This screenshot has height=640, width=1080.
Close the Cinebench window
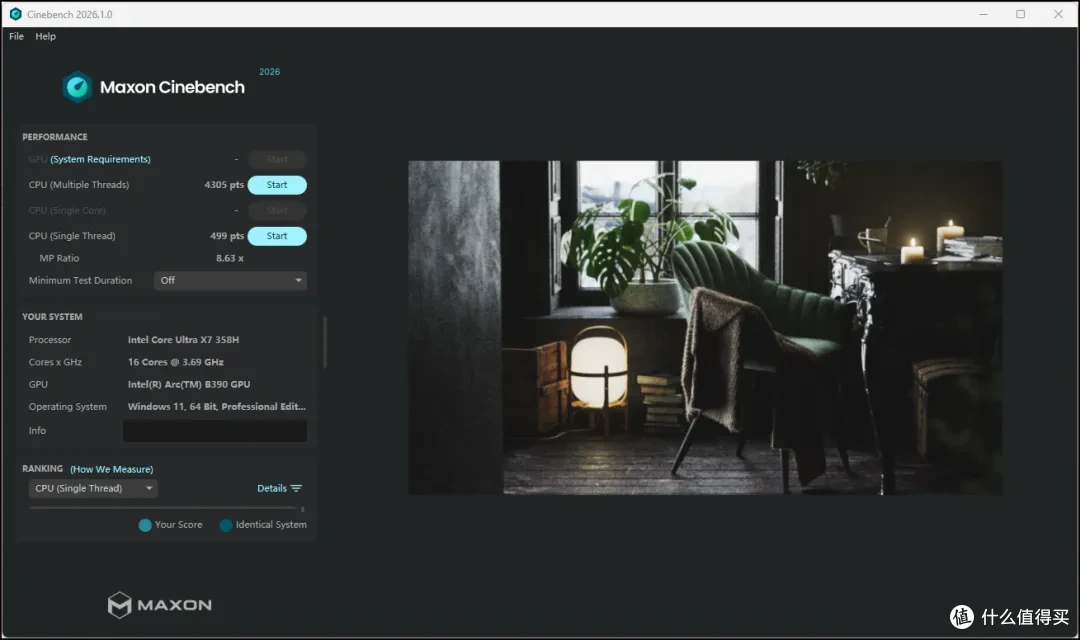click(1058, 14)
